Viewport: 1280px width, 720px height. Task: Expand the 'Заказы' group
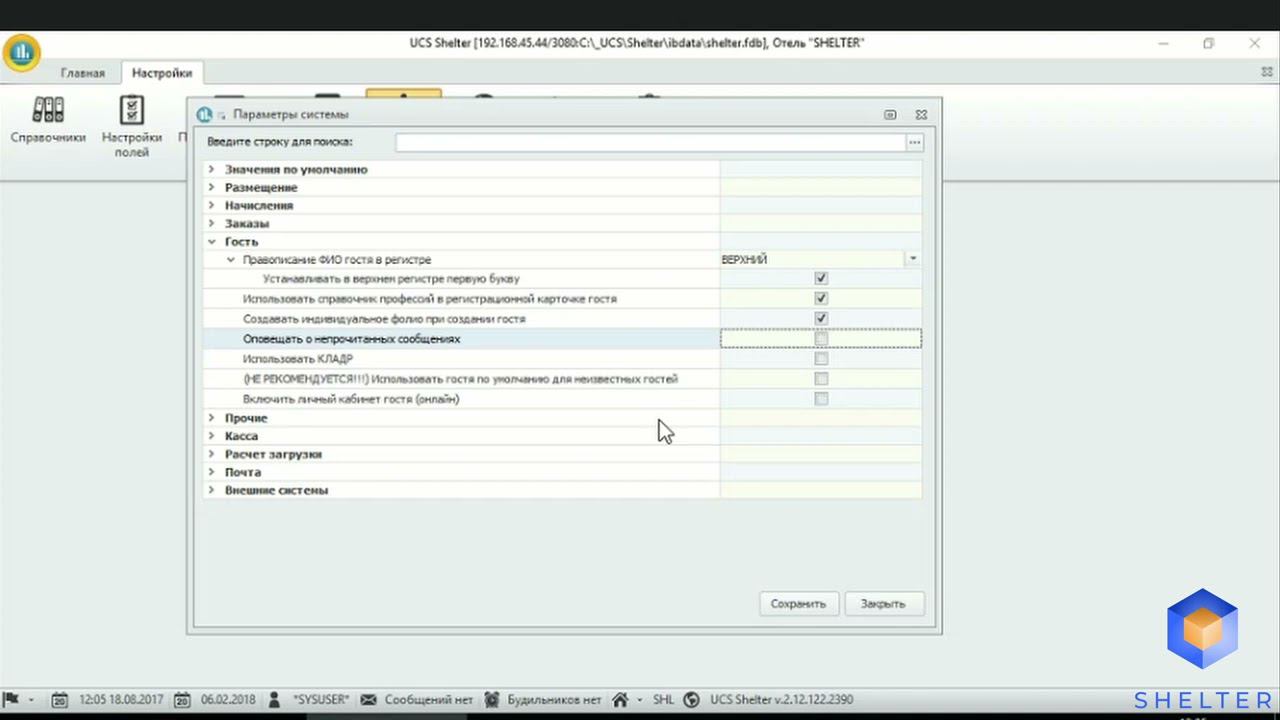[x=211, y=223]
